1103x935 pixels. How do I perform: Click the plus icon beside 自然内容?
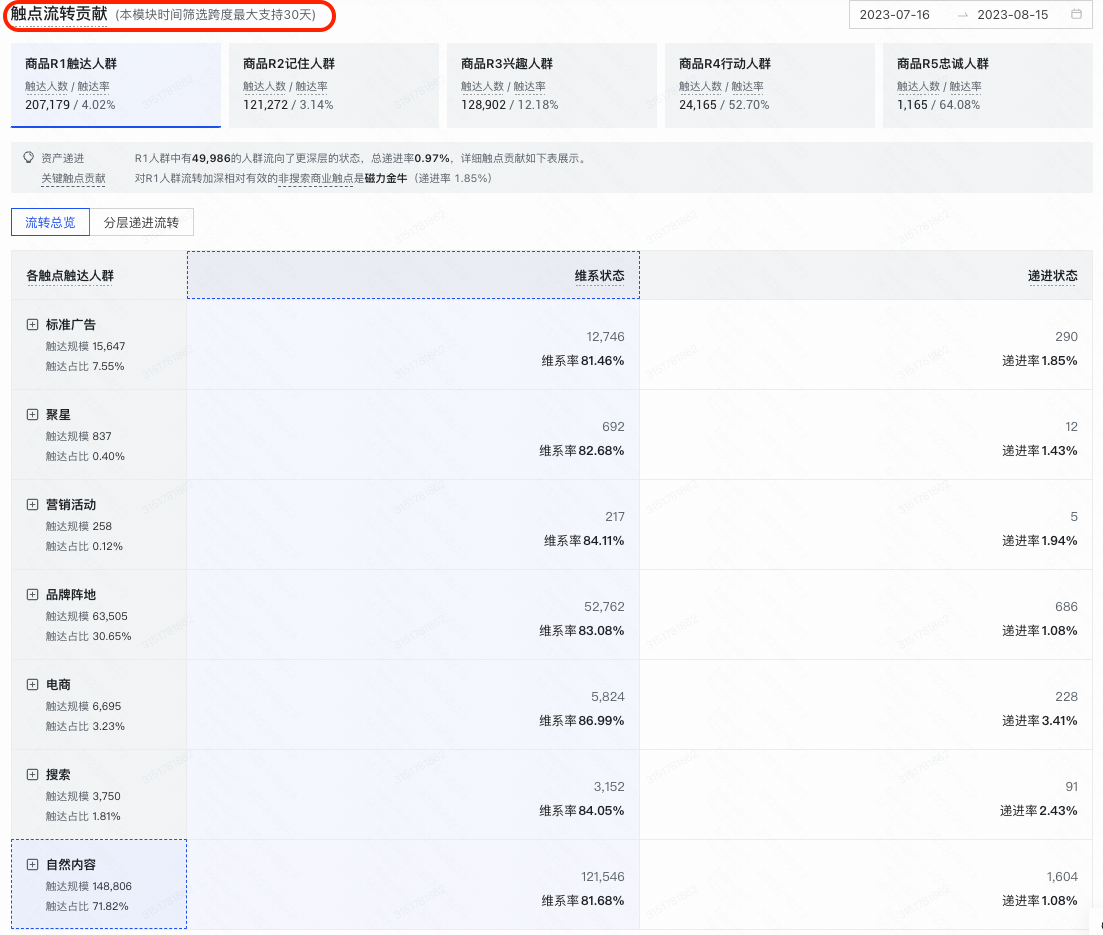[x=32, y=865]
